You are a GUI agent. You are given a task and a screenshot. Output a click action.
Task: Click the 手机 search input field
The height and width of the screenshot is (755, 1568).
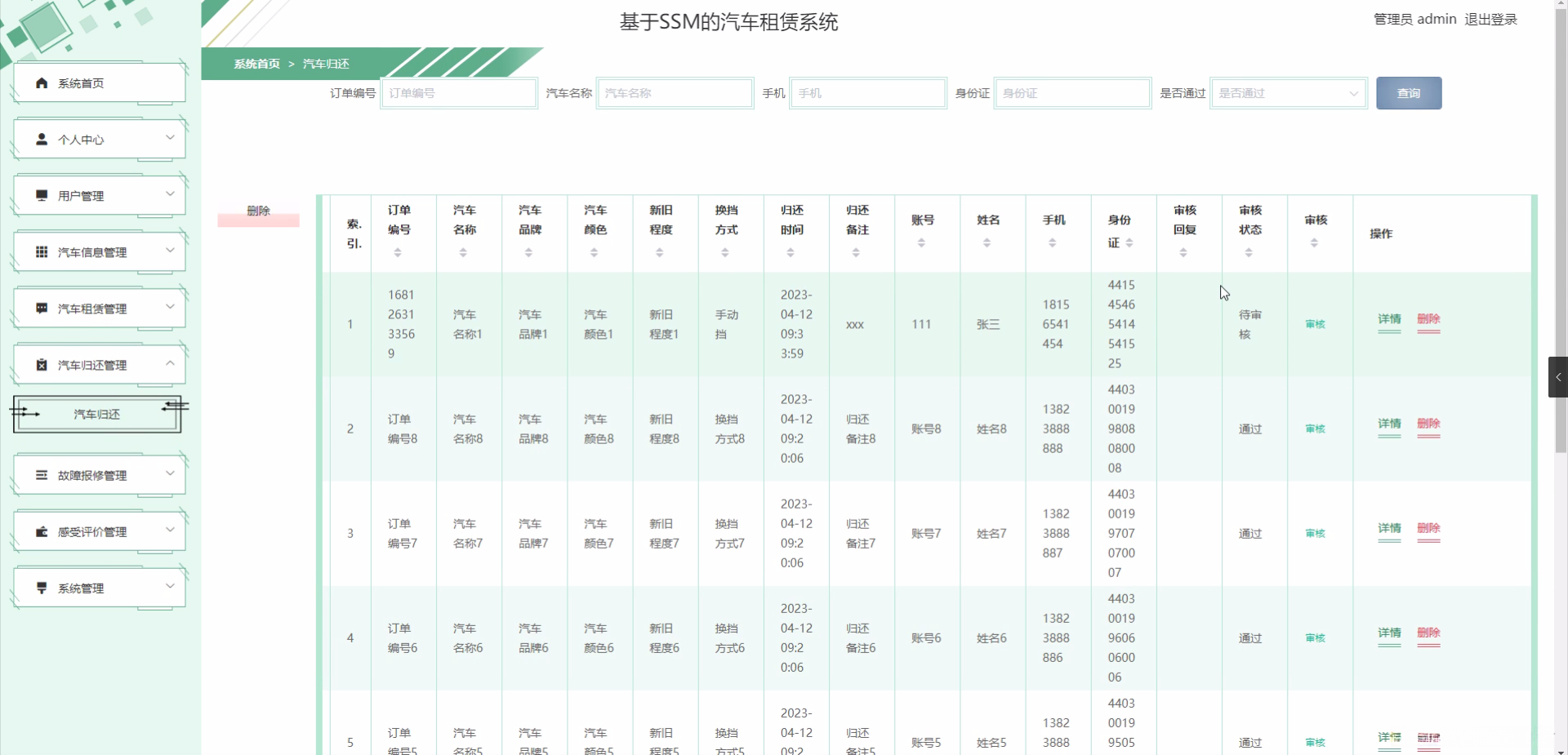tap(868, 93)
